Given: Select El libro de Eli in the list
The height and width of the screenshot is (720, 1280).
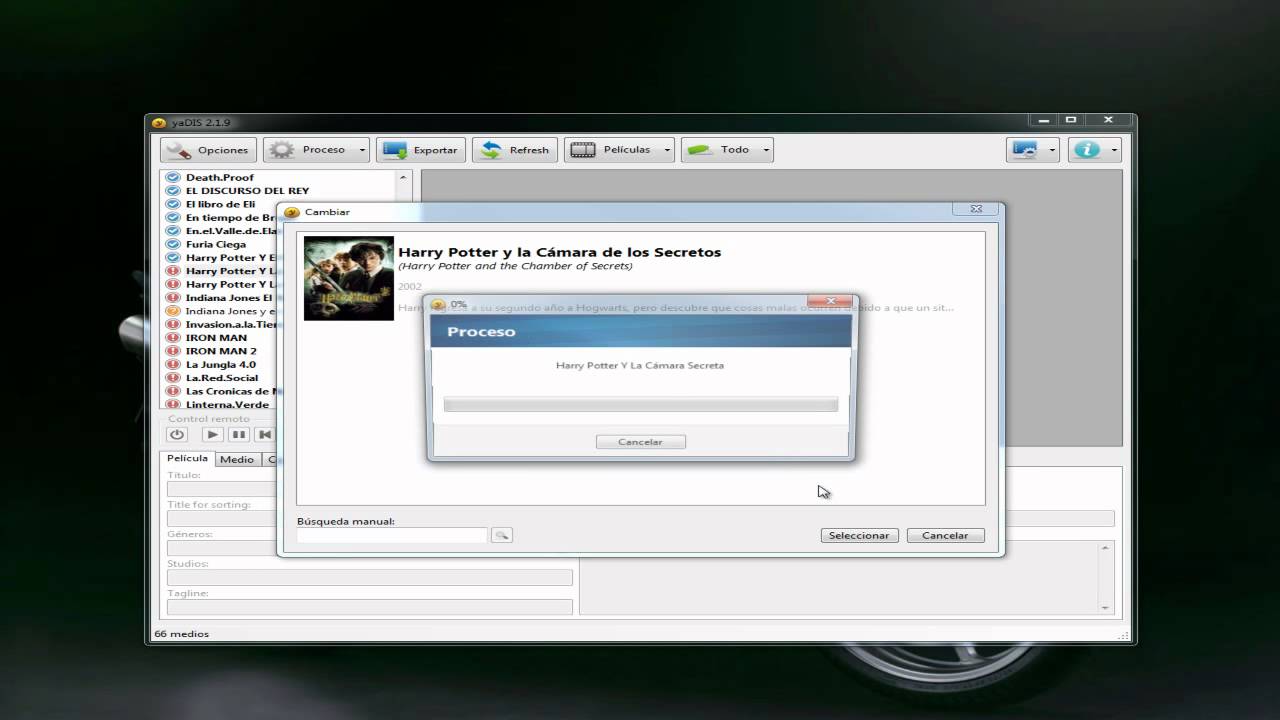Looking at the screenshot, I should (x=220, y=204).
